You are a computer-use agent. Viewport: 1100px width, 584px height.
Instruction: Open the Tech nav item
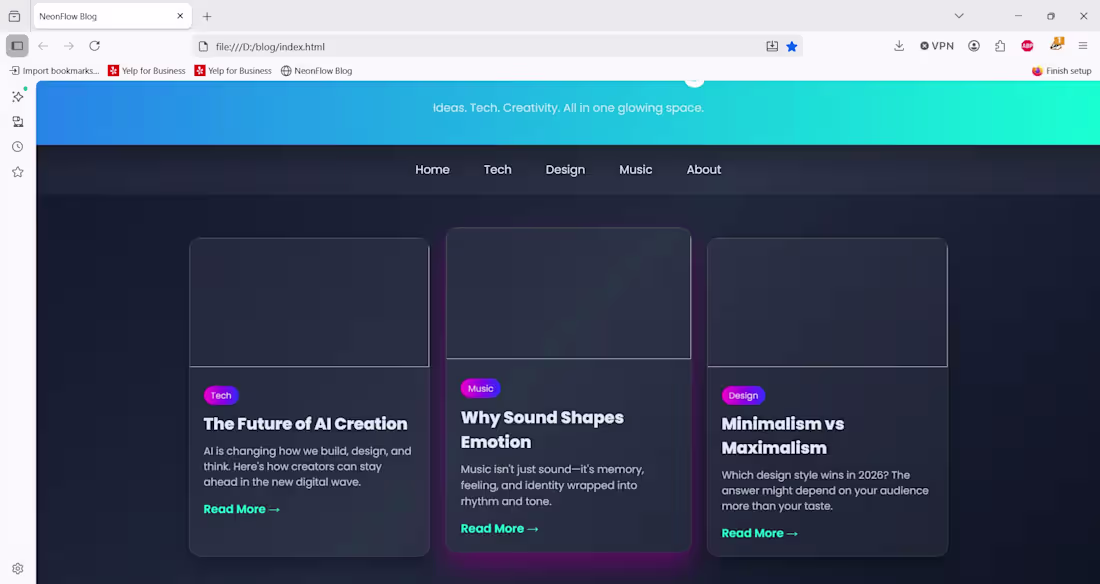click(x=497, y=170)
